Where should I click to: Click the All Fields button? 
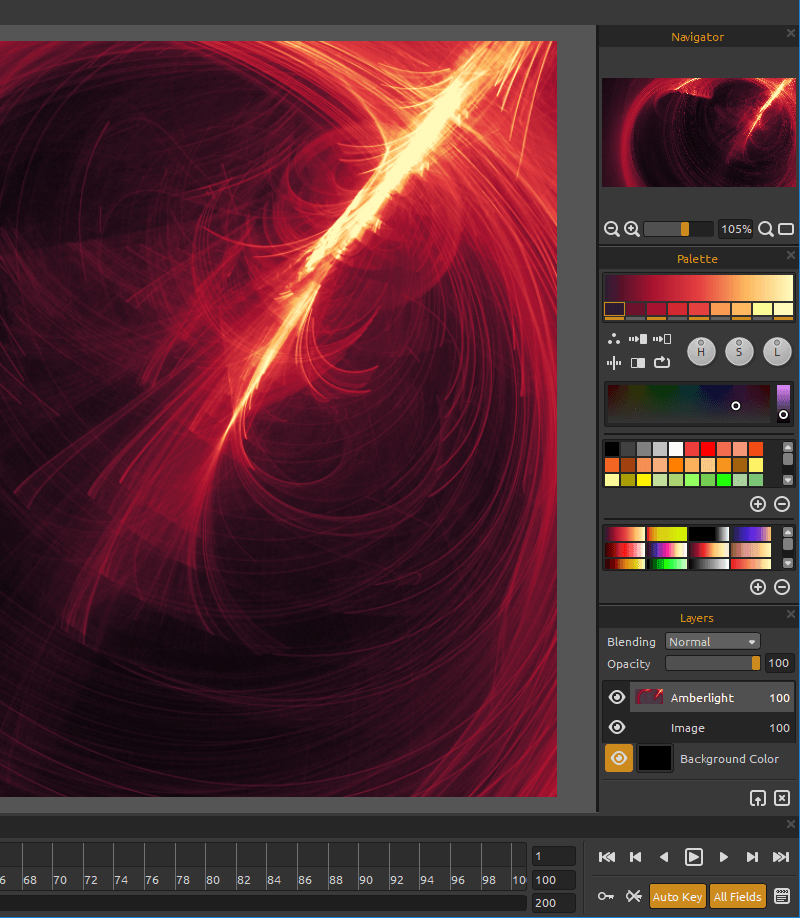[x=738, y=896]
